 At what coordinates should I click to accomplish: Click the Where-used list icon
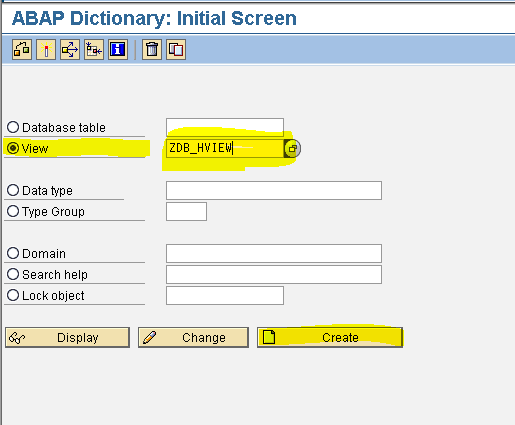click(x=70, y=50)
